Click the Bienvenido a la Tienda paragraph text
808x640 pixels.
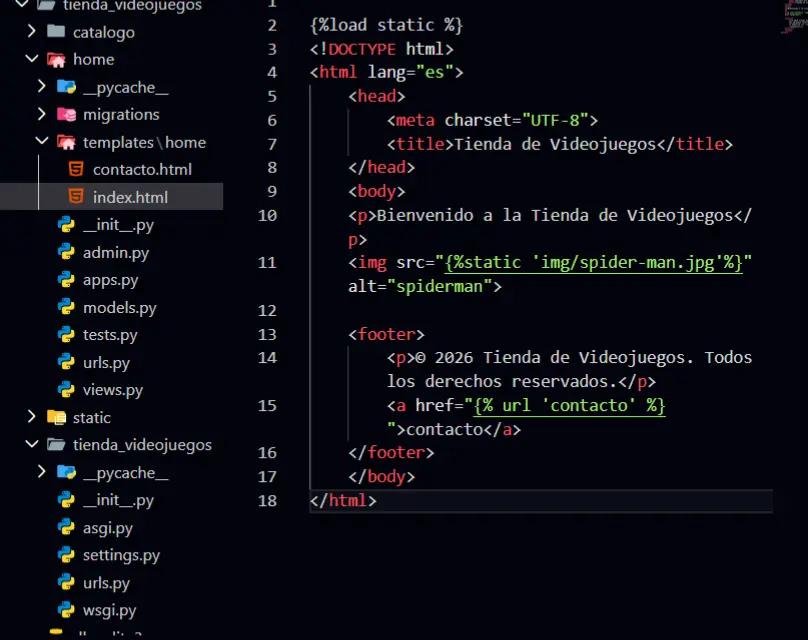tap(555, 215)
